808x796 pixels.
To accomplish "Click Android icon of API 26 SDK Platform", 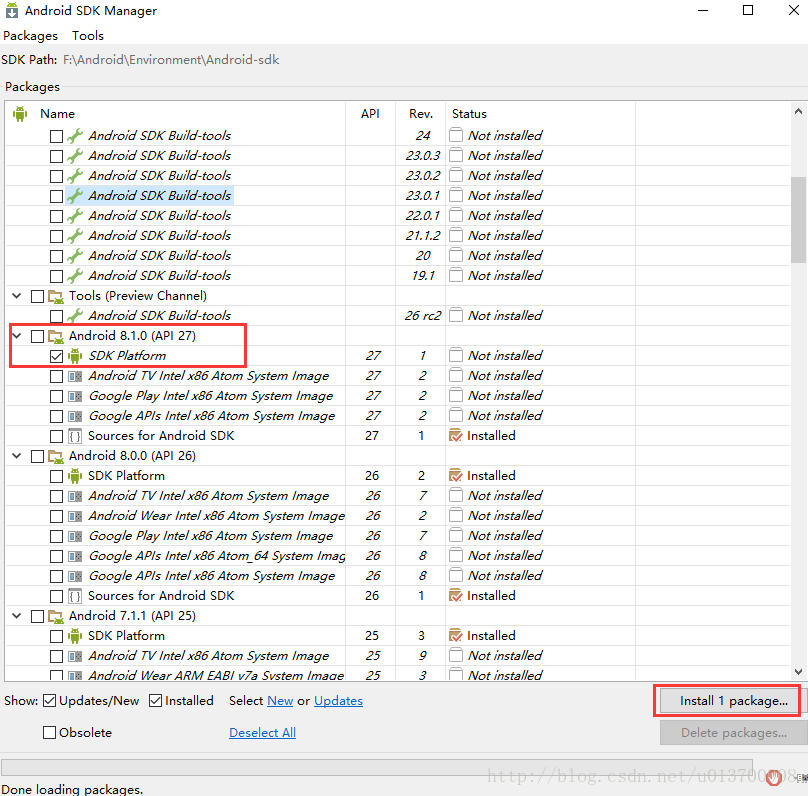I will tap(75, 476).
